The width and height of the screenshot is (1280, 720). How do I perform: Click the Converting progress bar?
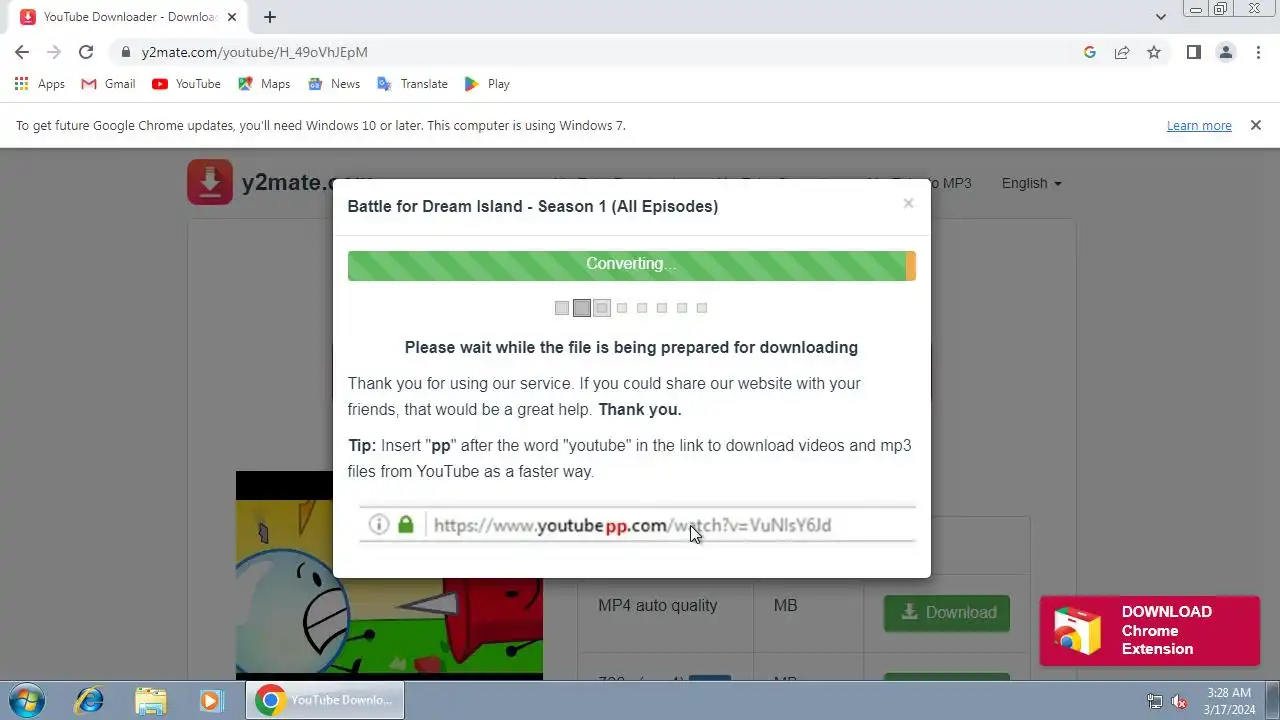tap(631, 265)
